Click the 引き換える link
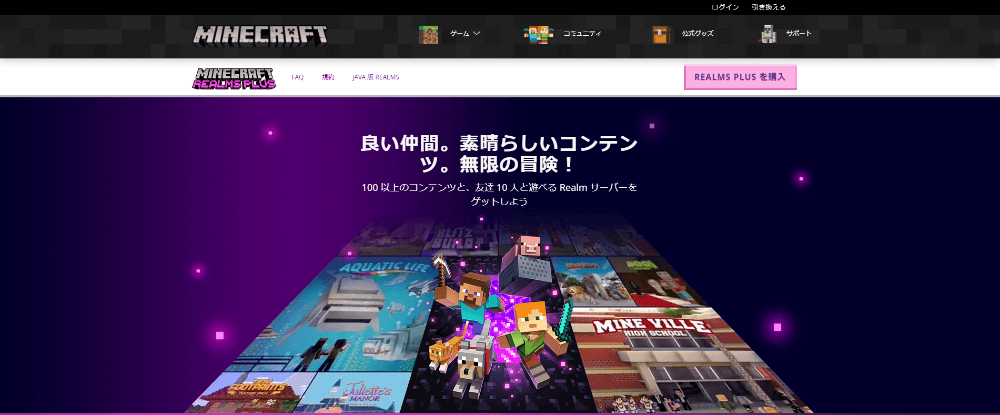1000x415 pixels. 768,7
